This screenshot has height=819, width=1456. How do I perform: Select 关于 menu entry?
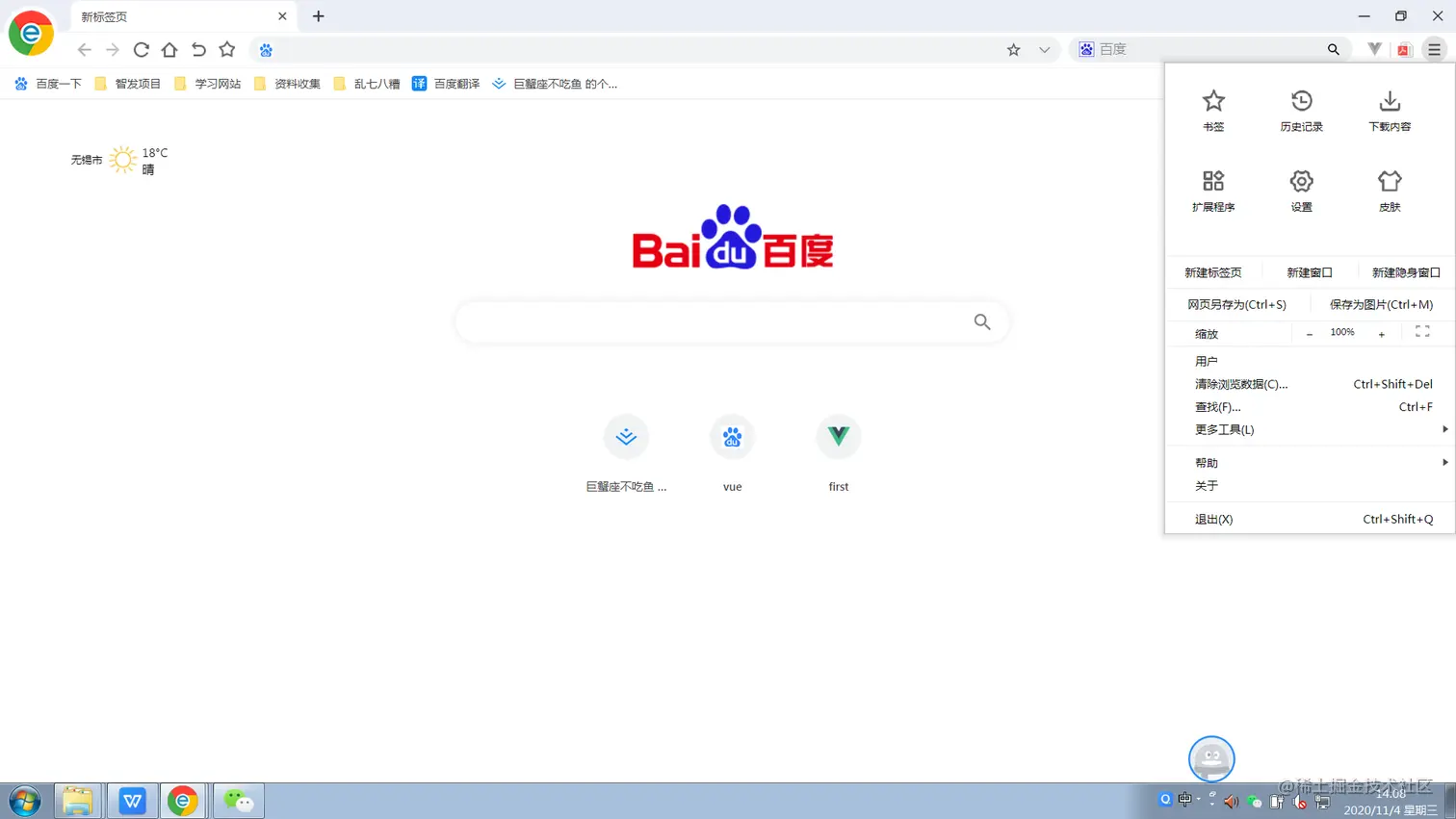coord(1310,486)
